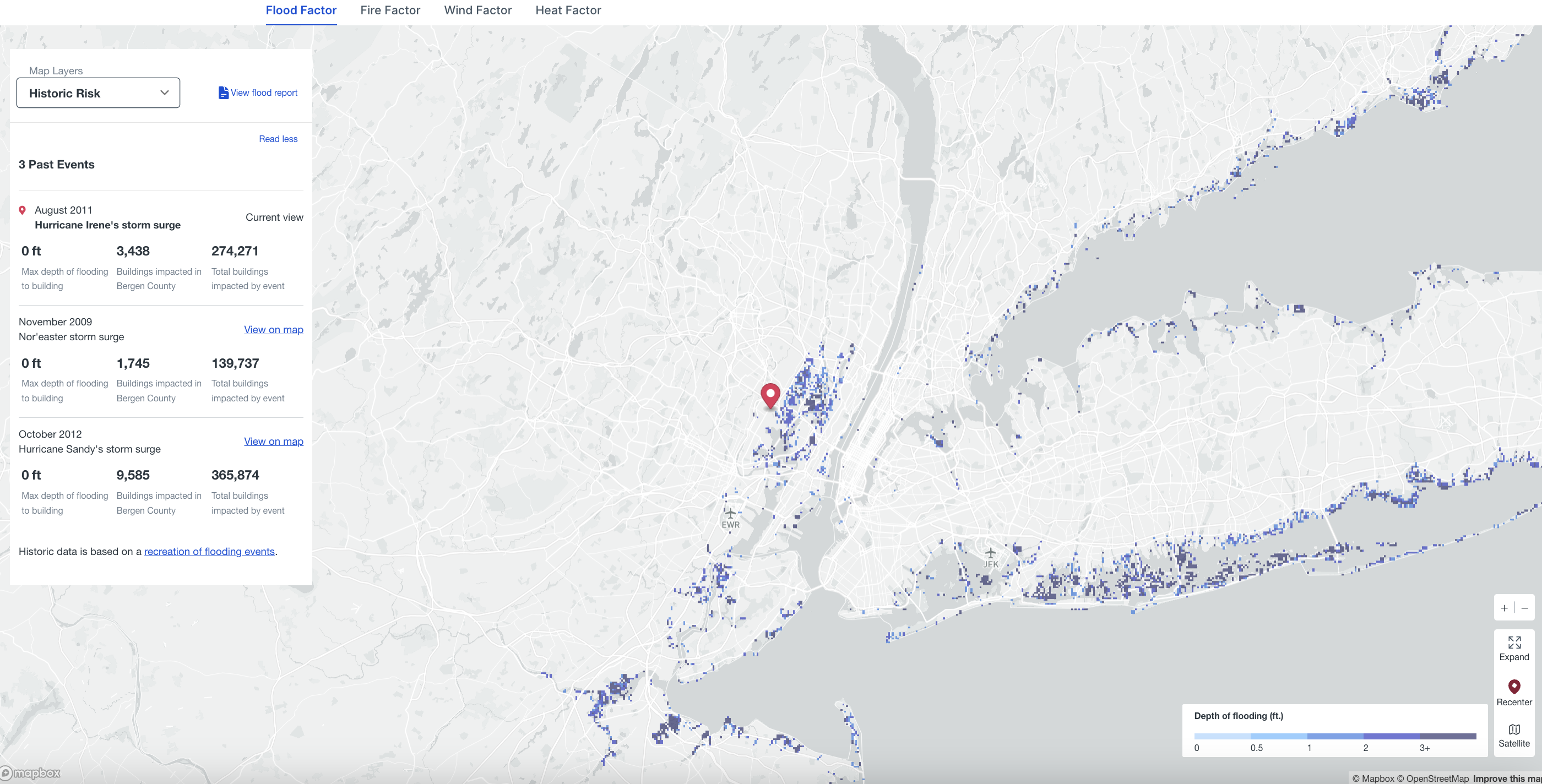This screenshot has height=784, width=1542.
Task: Switch to the Fire Factor tab
Action: (390, 10)
